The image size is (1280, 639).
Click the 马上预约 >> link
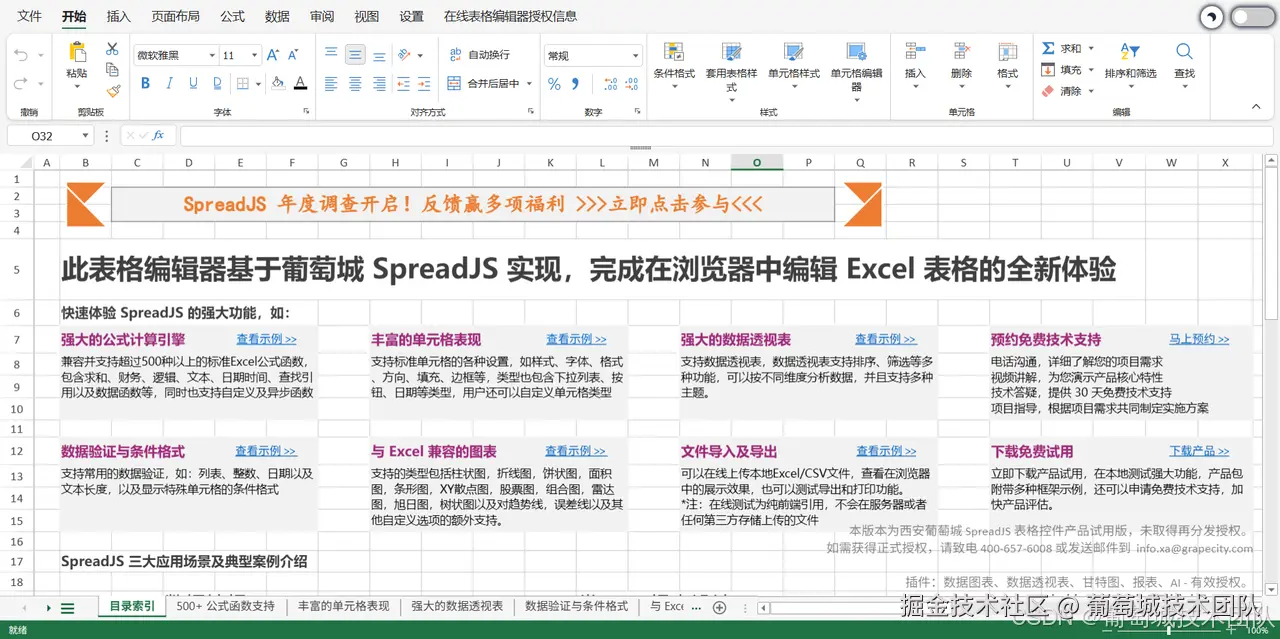pos(1199,339)
